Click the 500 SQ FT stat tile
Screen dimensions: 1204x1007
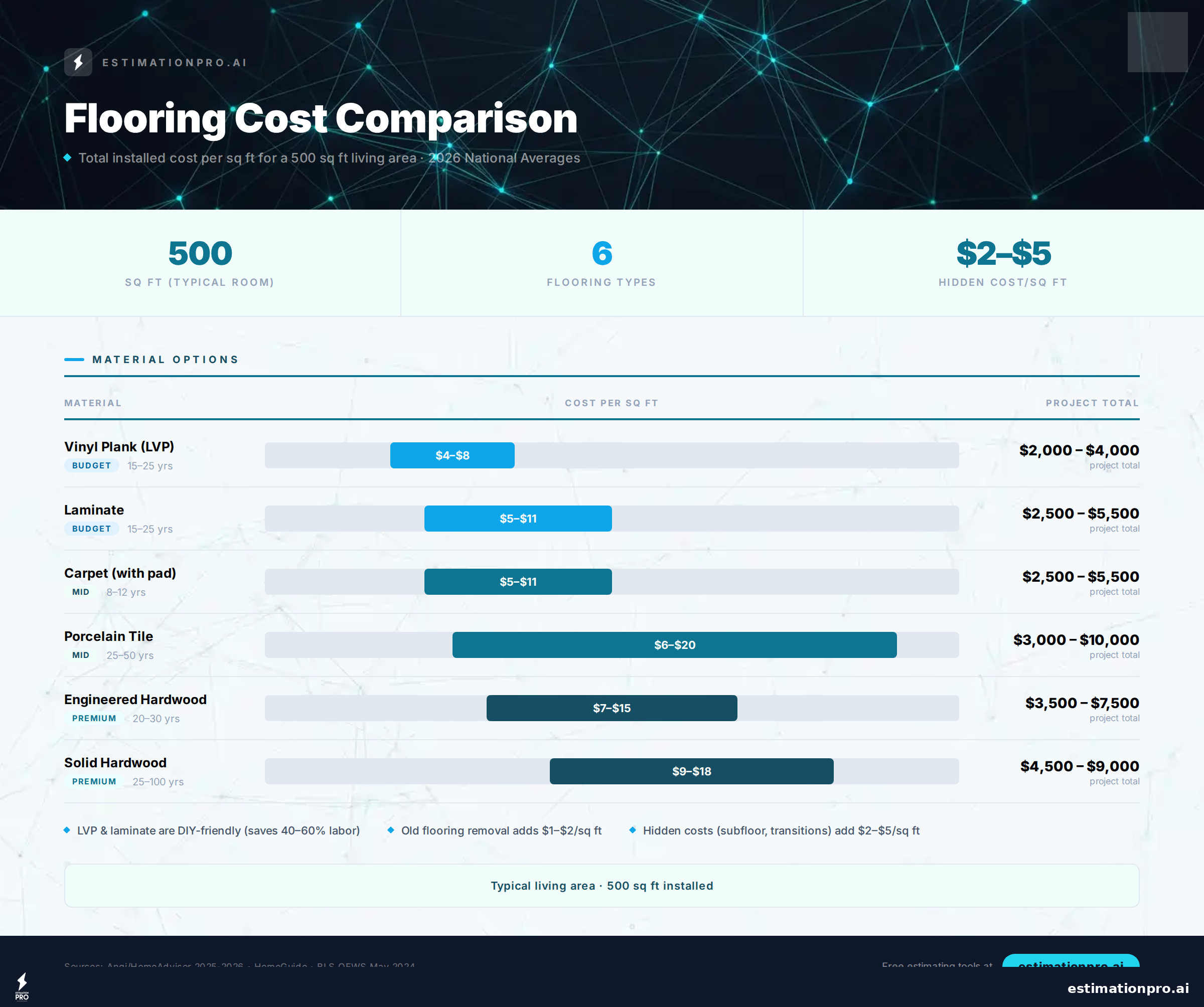[200, 263]
